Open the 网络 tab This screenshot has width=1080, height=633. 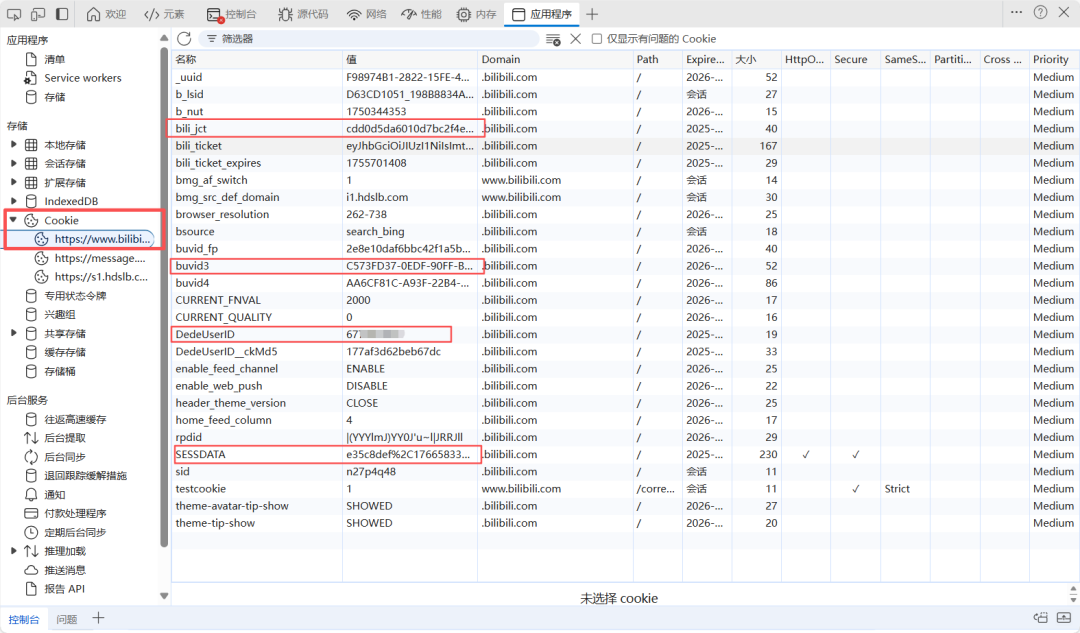click(366, 14)
